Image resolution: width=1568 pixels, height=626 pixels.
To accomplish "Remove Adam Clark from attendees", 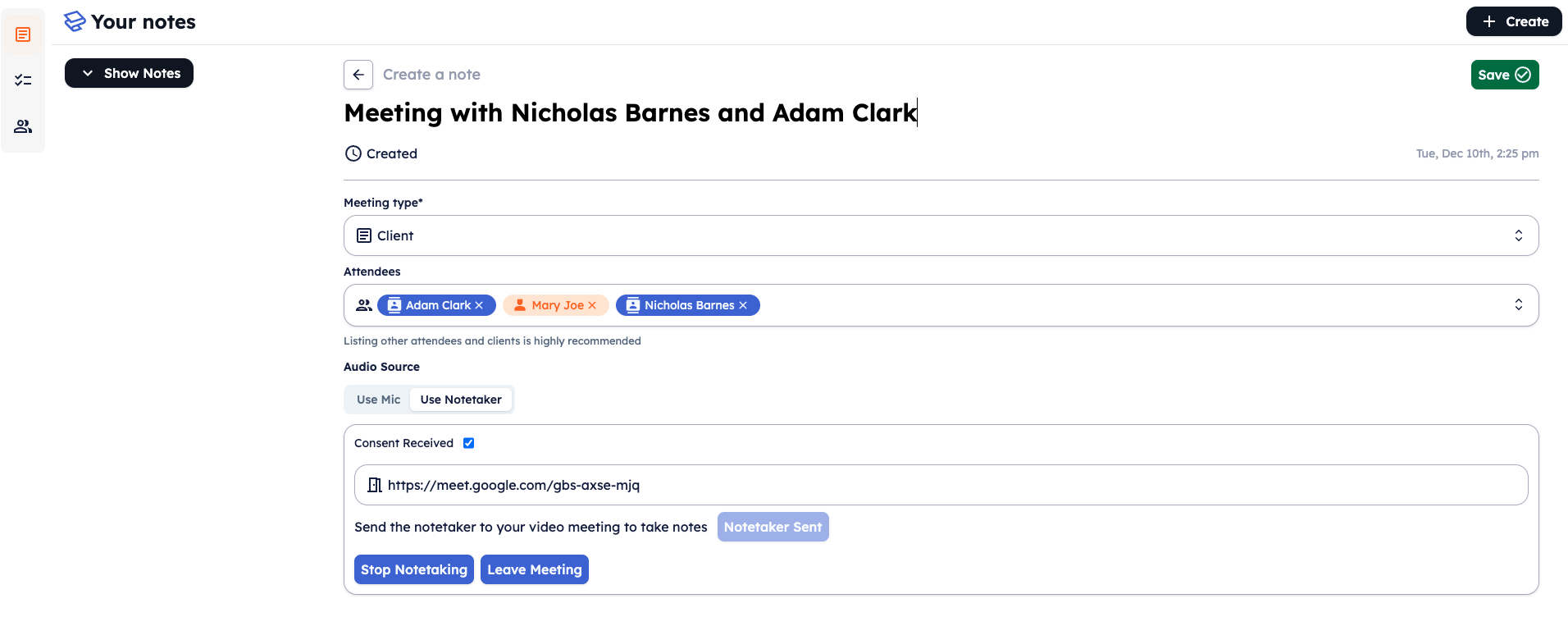I will 479,305.
